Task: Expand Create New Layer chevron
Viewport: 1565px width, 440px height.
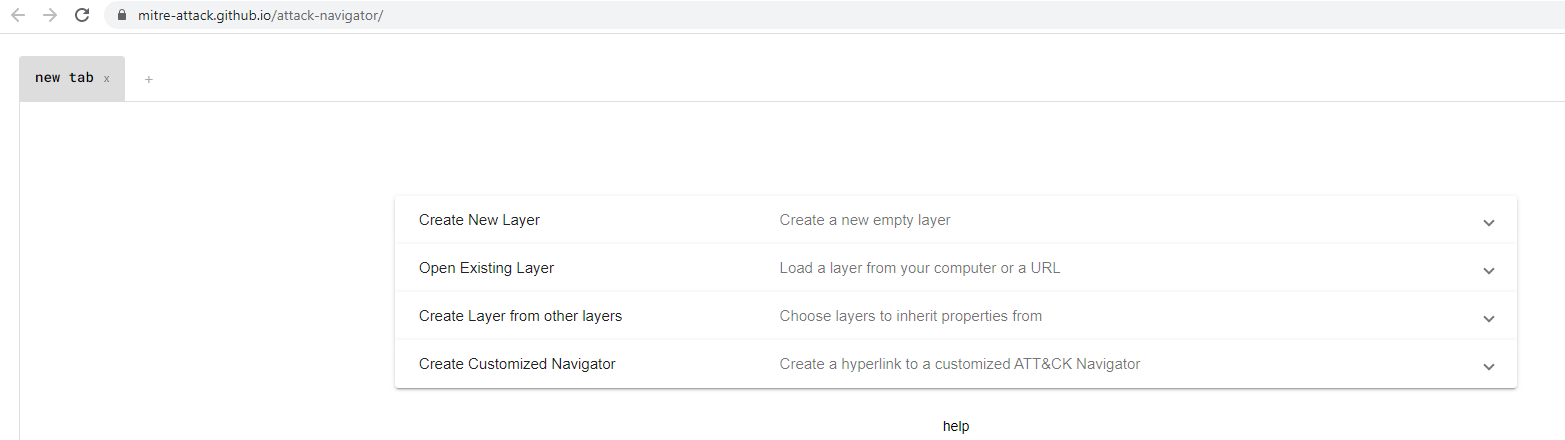Action: (x=1489, y=222)
